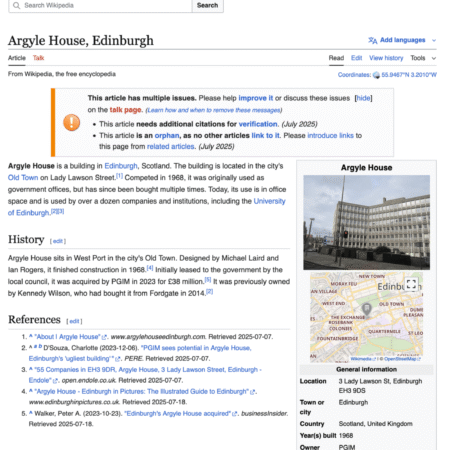The width and height of the screenshot is (450, 450).
Task: Jump back via reference 5 caret arrow
Action: tap(31, 413)
